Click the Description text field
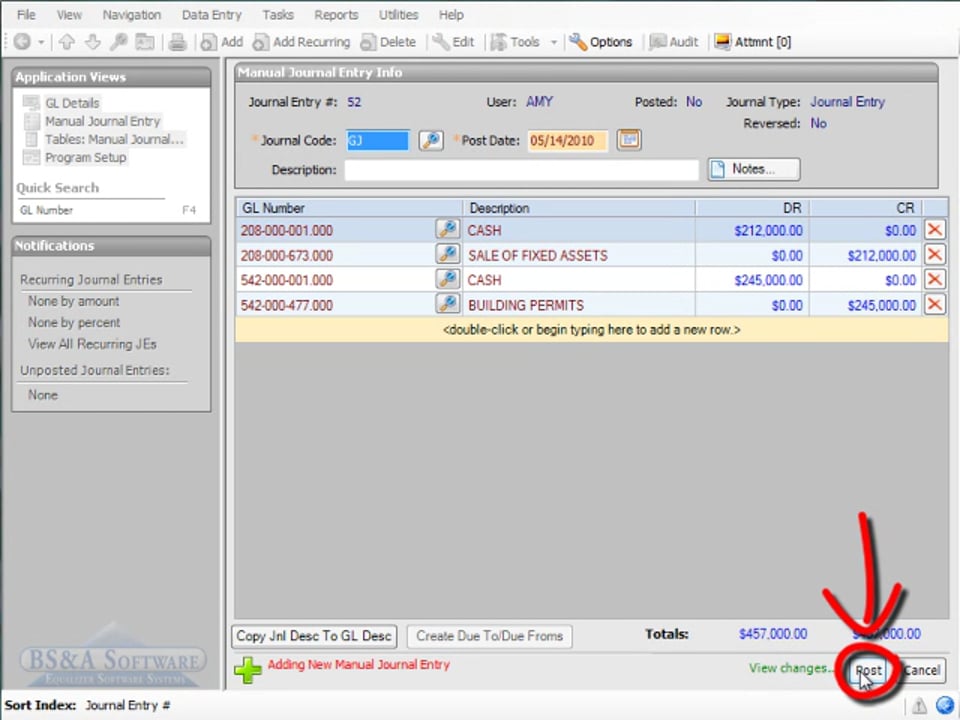 pyautogui.click(x=522, y=170)
